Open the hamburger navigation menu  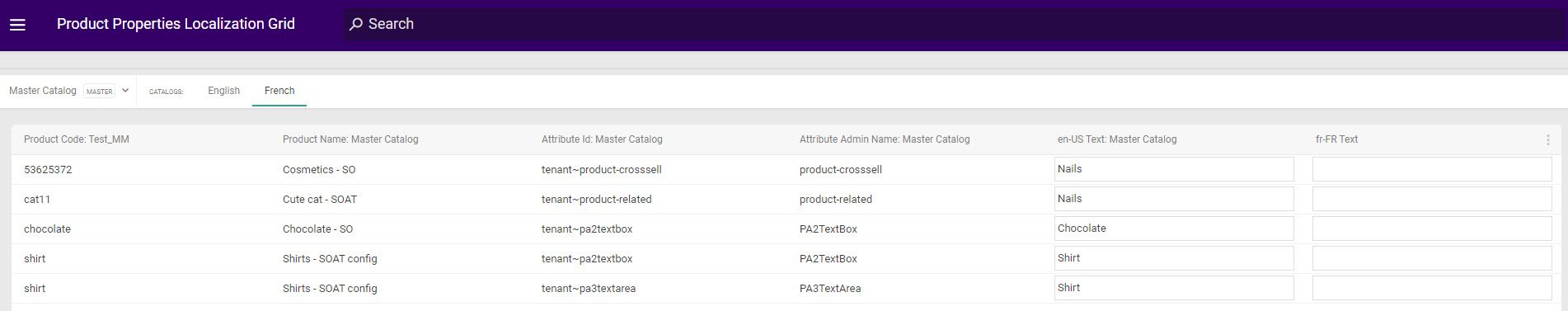click(17, 25)
